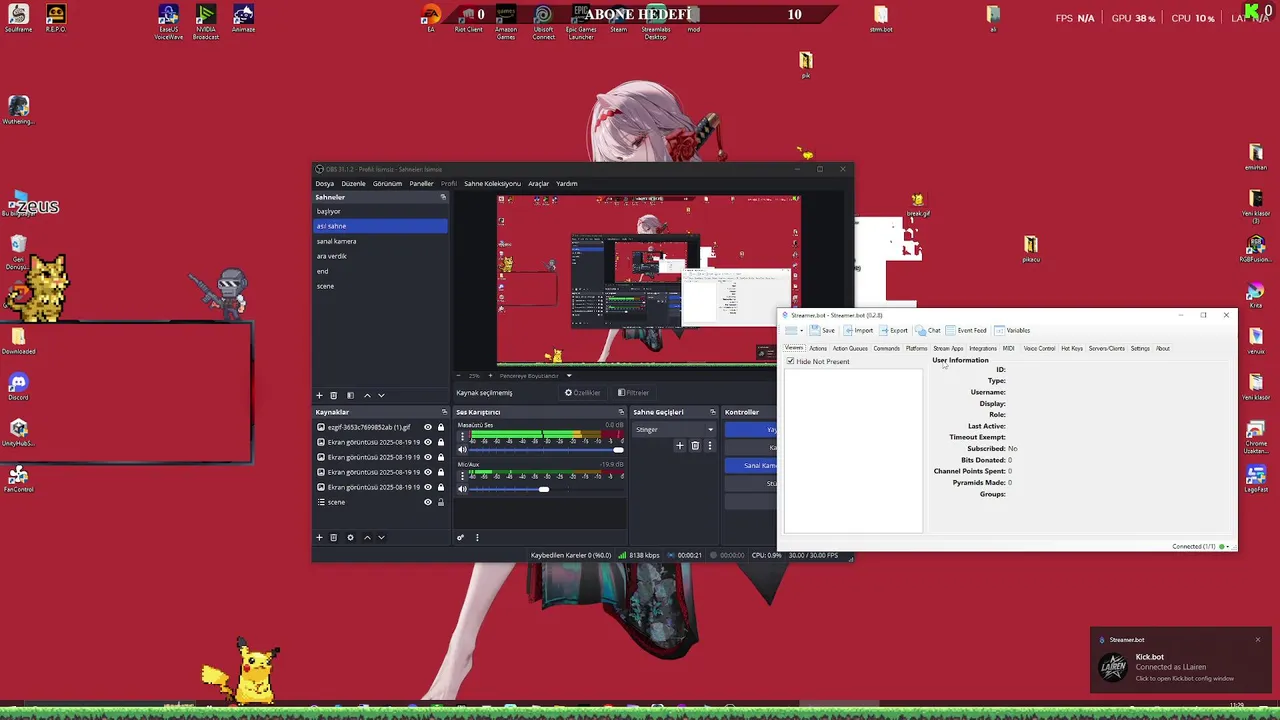
Task: Click Filtreler button in OBS
Action: pyautogui.click(x=633, y=393)
